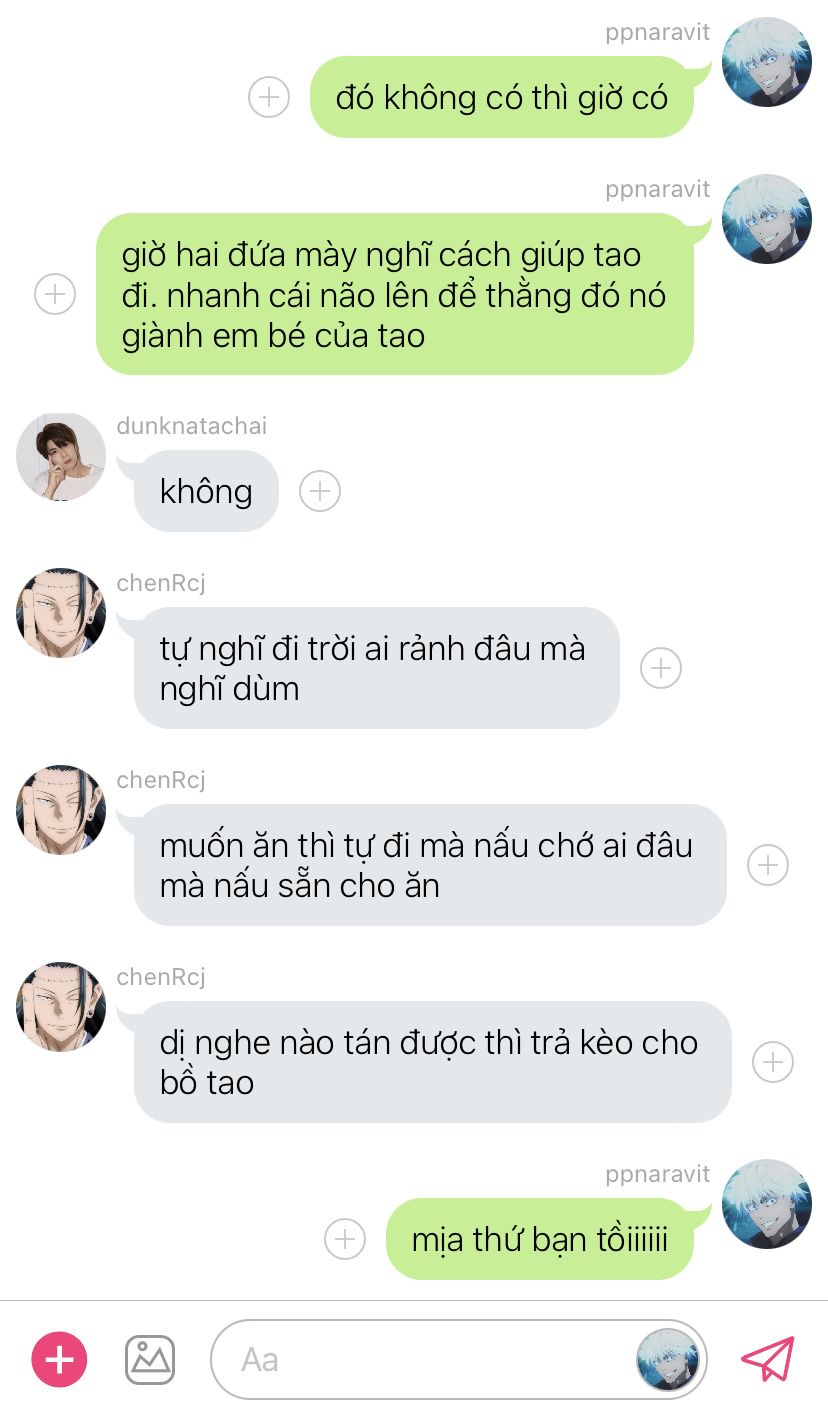This screenshot has height=1415, width=828.
Task: Open the image gallery picker icon
Action: [150, 1360]
